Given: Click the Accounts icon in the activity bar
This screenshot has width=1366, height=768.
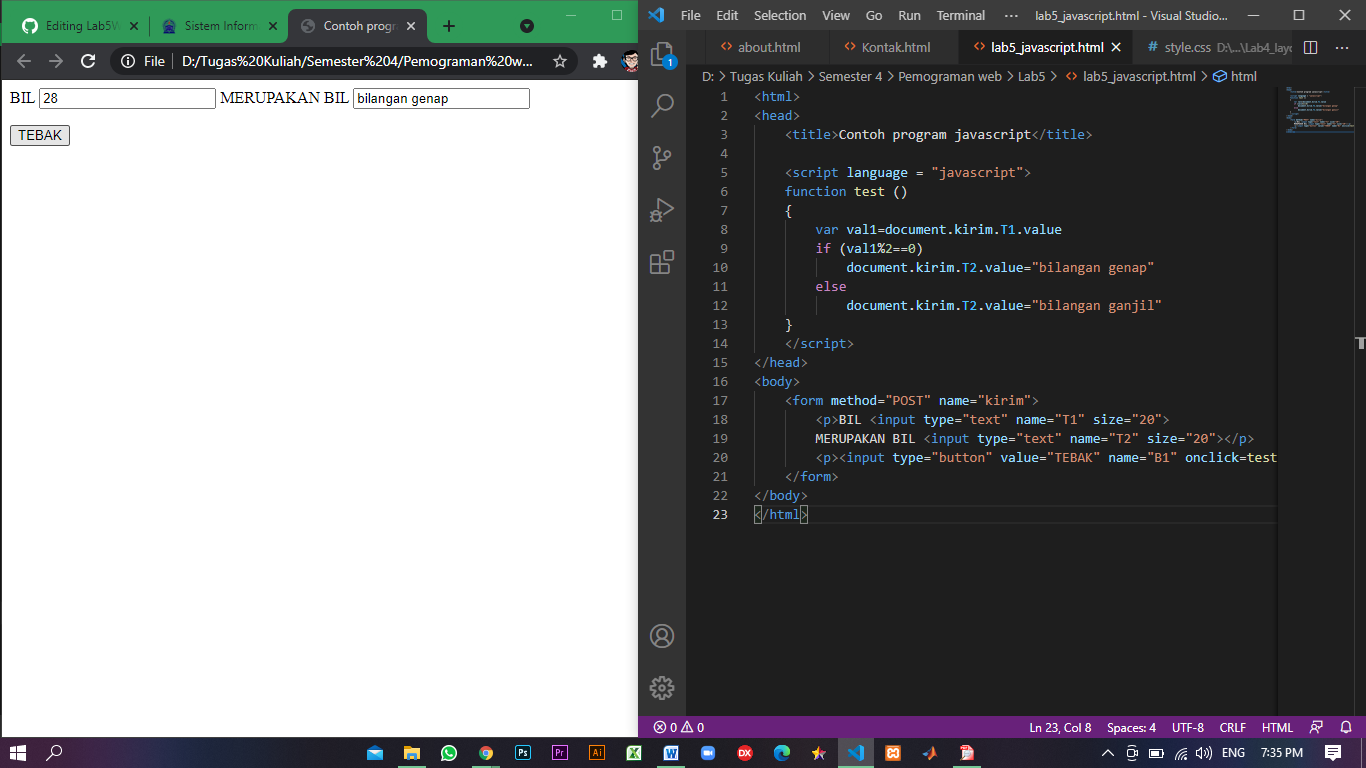Looking at the screenshot, I should click(660, 636).
